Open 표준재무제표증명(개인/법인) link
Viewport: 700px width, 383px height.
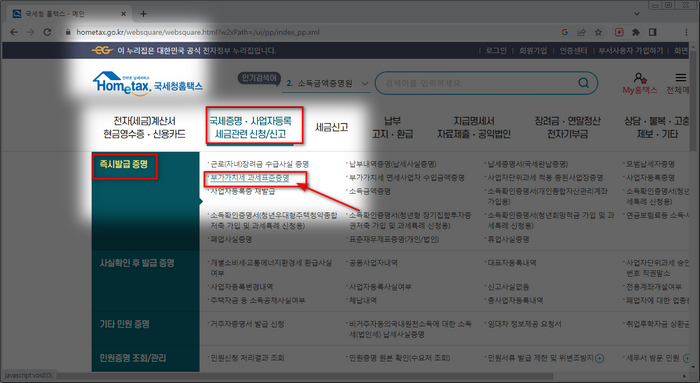coord(394,240)
